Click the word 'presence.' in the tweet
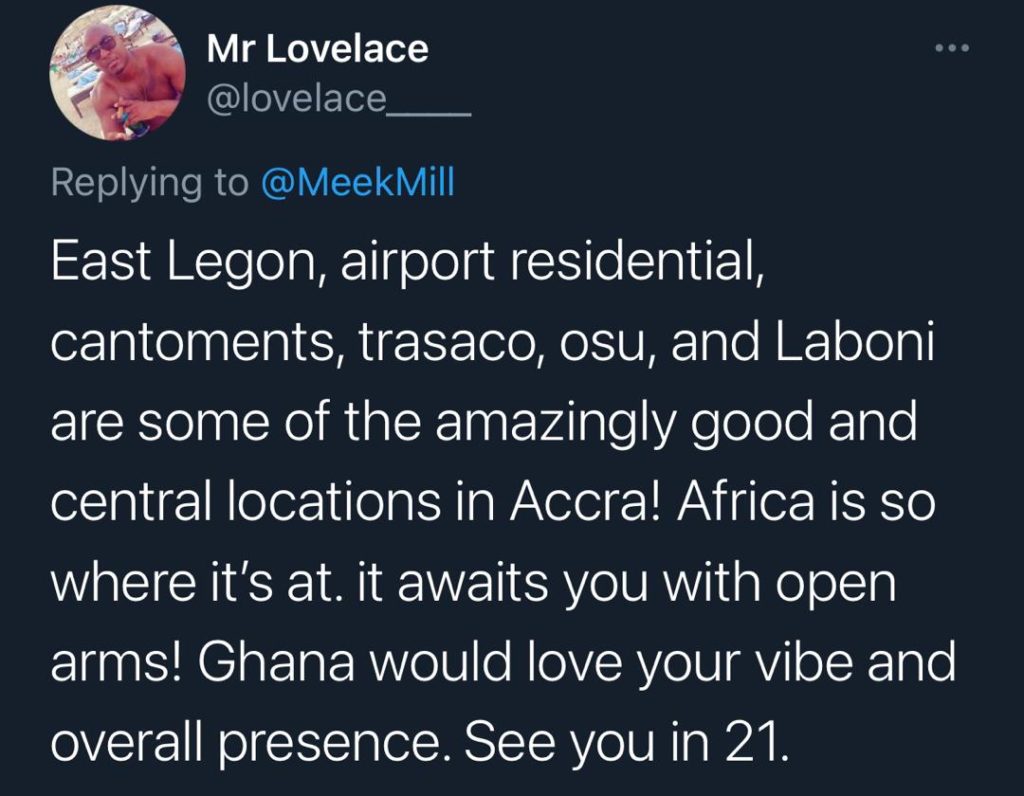 pos(334,743)
